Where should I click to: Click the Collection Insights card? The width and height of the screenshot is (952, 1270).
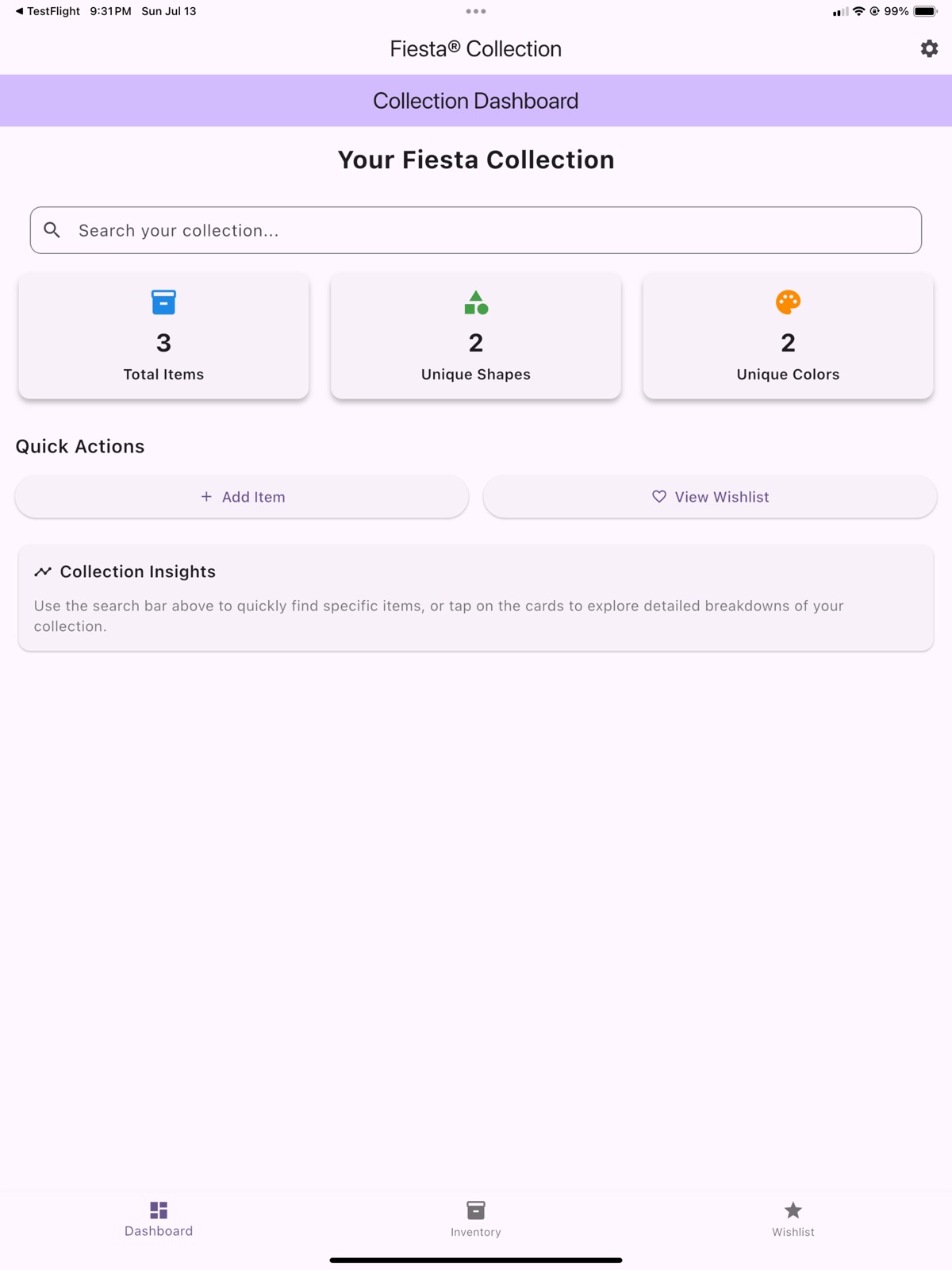click(476, 598)
